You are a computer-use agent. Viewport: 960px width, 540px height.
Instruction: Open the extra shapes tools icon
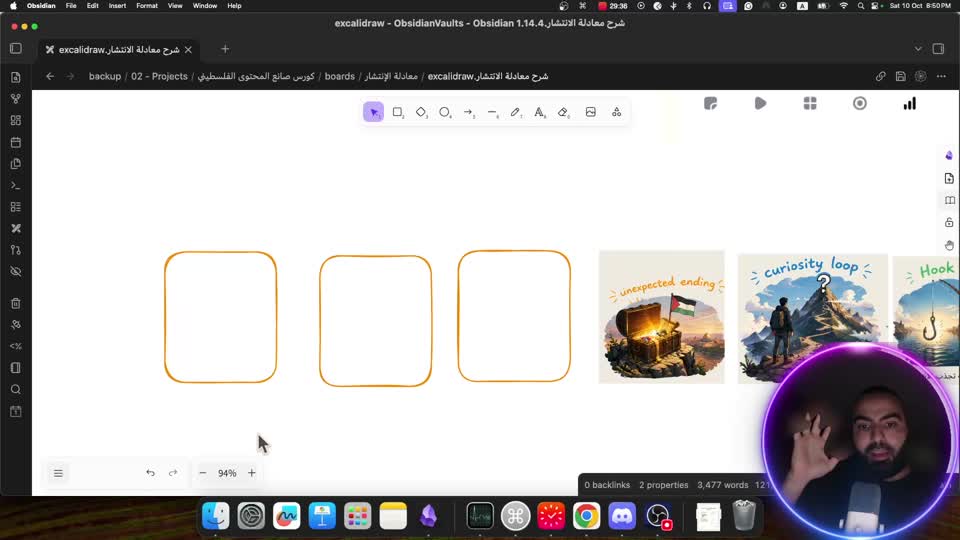click(617, 112)
